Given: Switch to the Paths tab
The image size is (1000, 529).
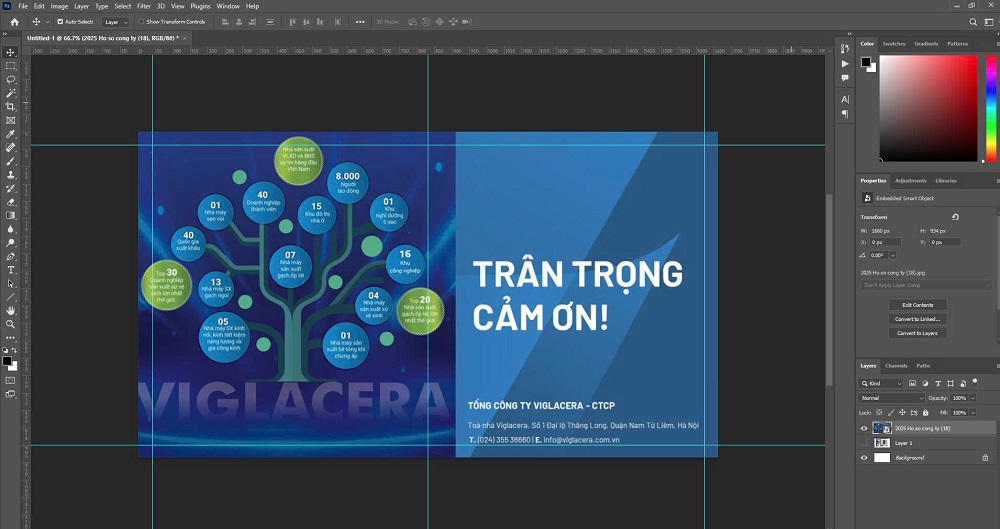Looking at the screenshot, I should coord(923,366).
